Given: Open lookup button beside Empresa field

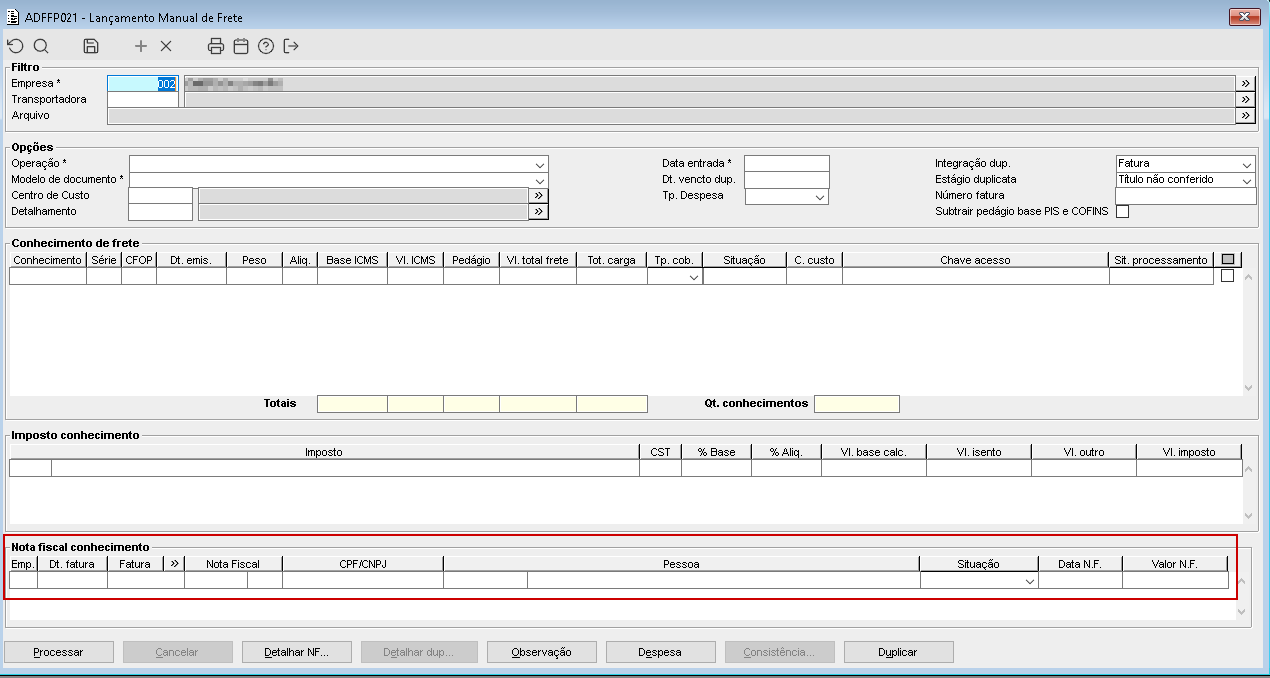Looking at the screenshot, I should point(1246,84).
